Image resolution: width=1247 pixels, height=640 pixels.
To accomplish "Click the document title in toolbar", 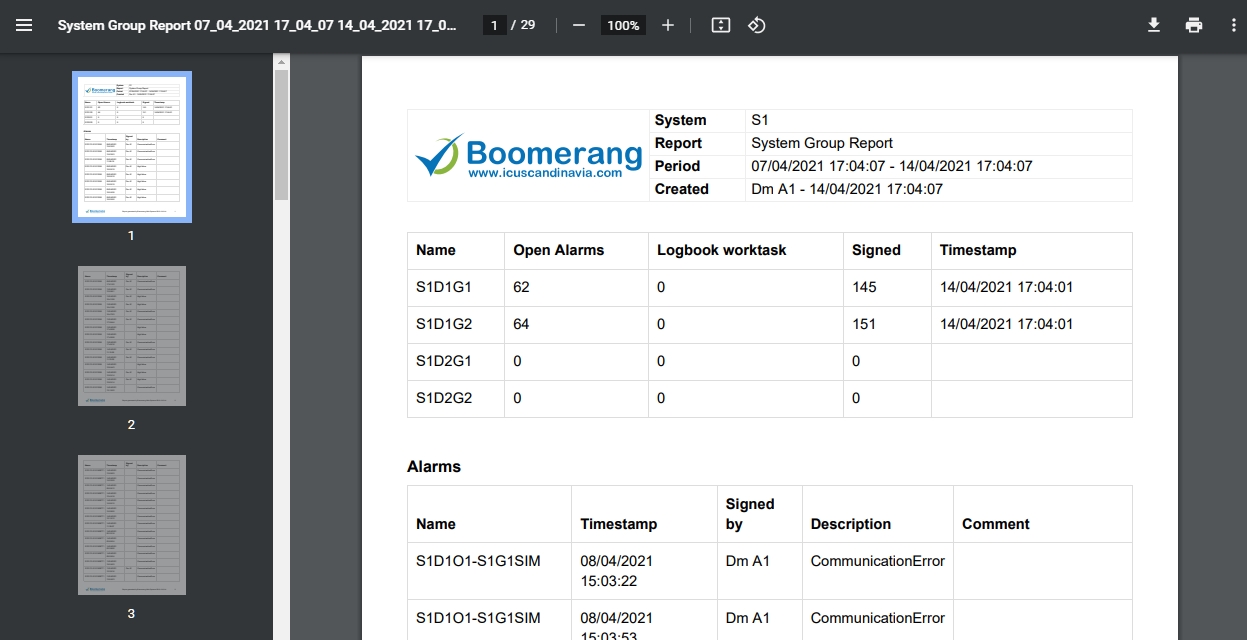I will click(257, 25).
